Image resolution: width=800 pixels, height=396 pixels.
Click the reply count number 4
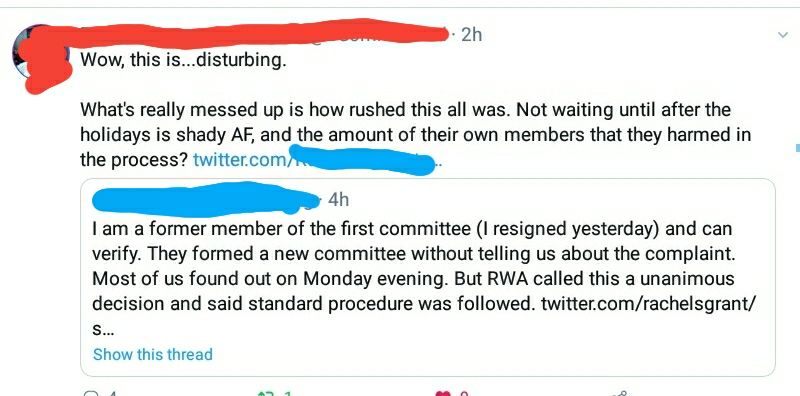tap(113, 393)
